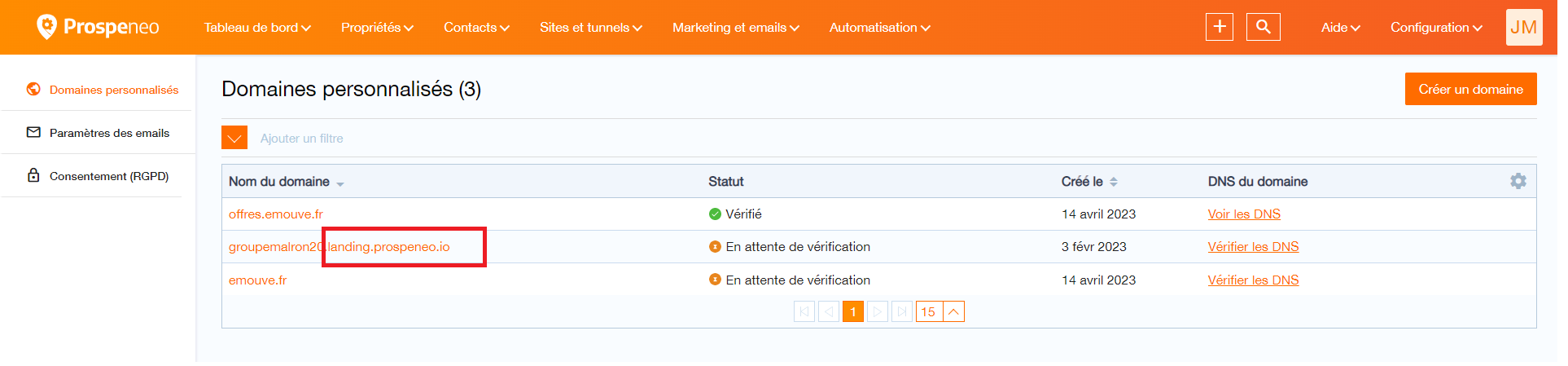
Task: Open Vérifier les DNS for emouve.fr
Action: point(1253,280)
